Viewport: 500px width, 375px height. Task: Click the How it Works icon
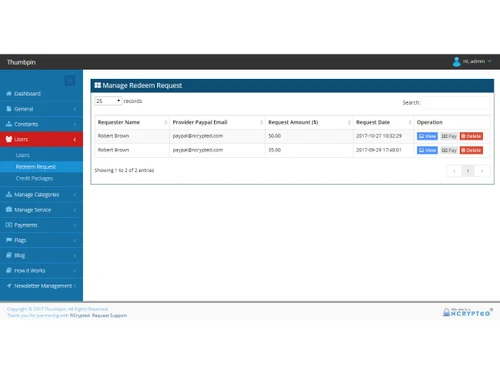(x=9, y=270)
